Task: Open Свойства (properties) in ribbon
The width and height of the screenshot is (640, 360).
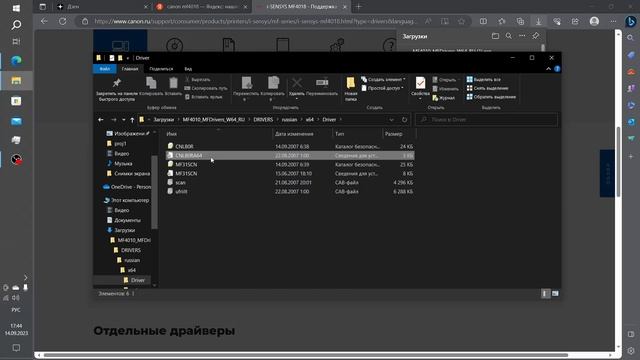Action: (x=420, y=88)
